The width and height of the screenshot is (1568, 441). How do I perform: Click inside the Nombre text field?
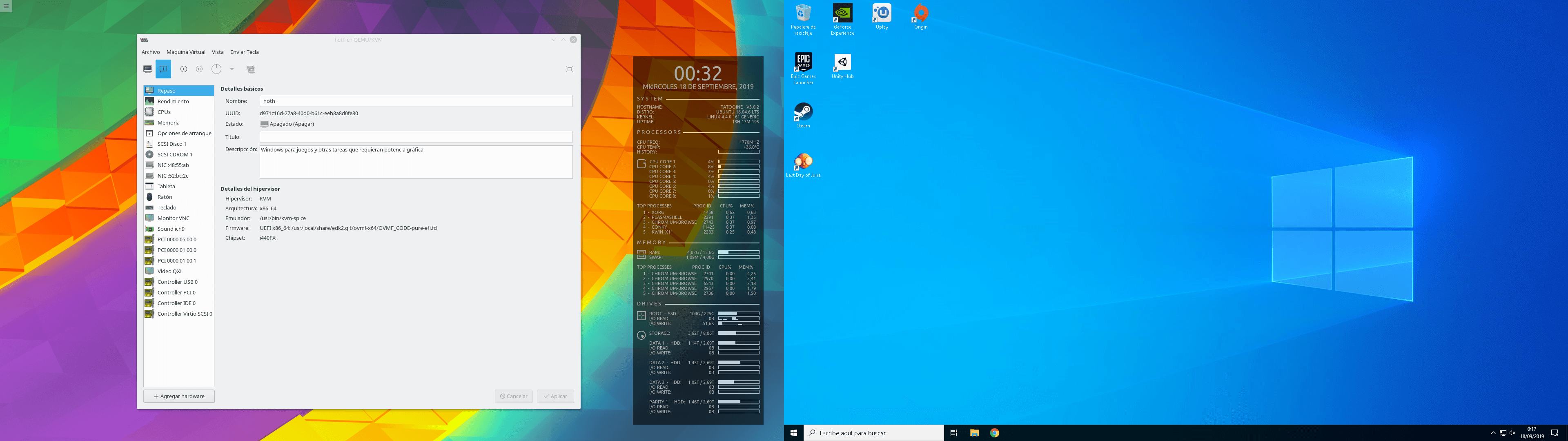[x=416, y=100]
